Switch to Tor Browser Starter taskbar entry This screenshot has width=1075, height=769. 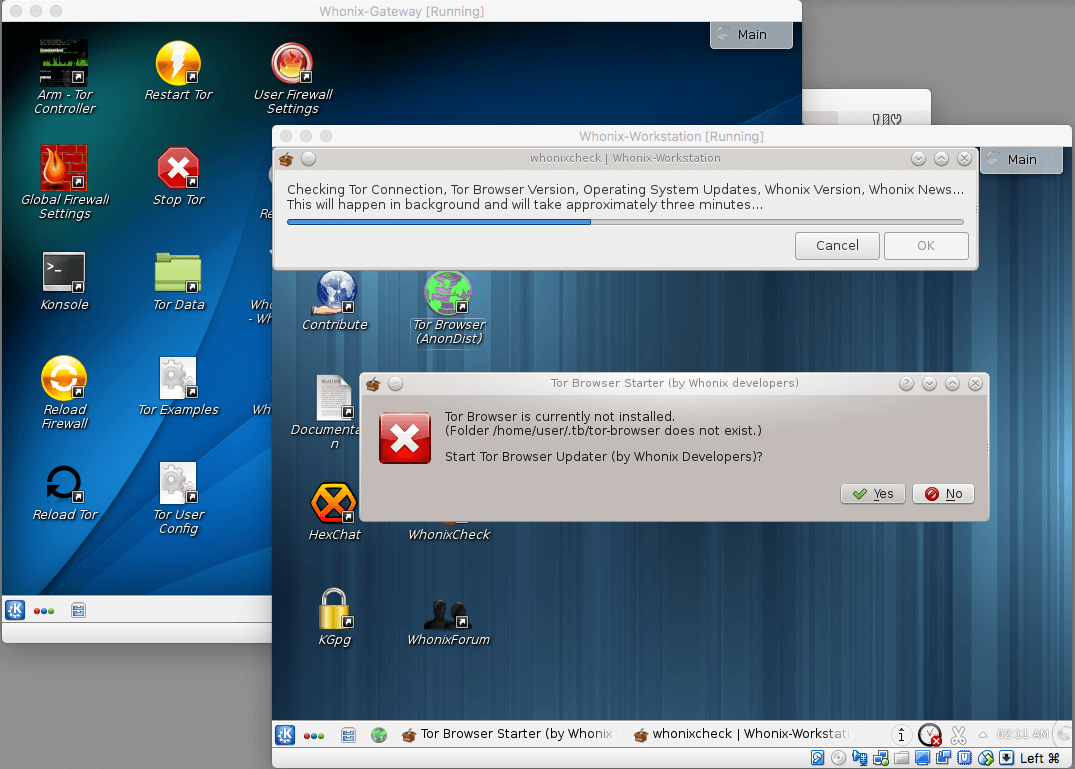tap(508, 734)
